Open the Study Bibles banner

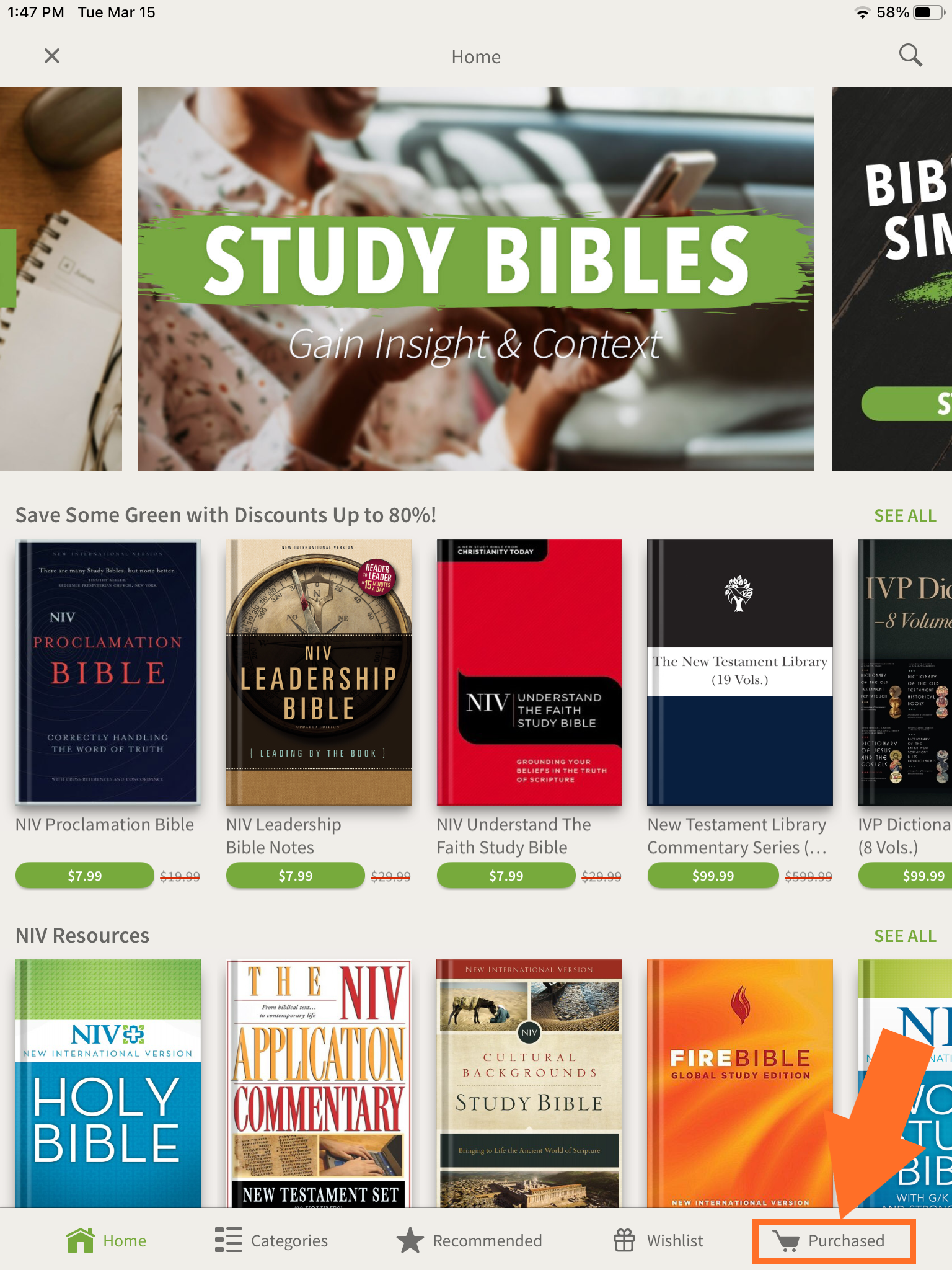point(476,278)
